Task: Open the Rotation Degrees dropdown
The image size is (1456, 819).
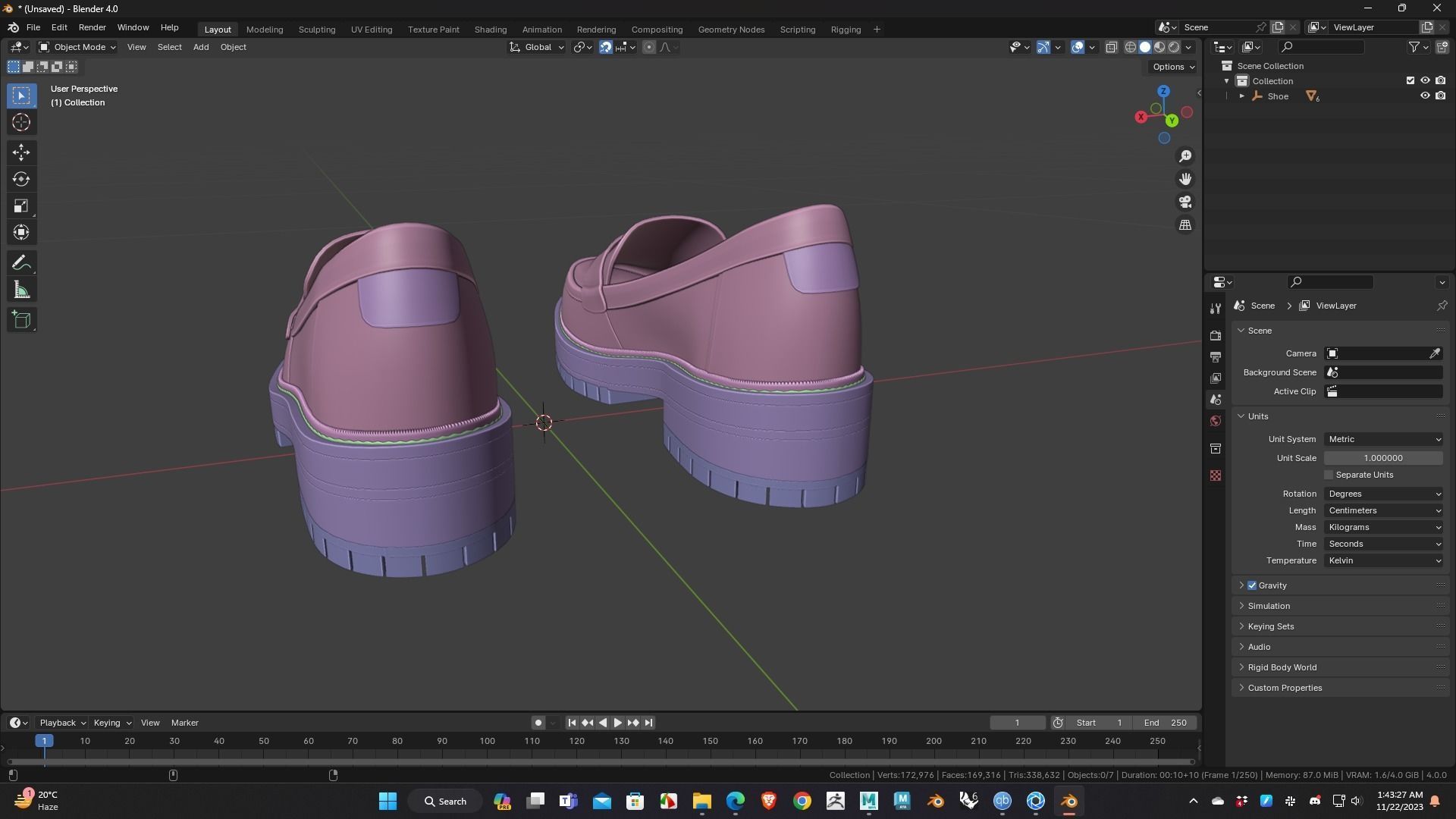Action: (x=1384, y=494)
